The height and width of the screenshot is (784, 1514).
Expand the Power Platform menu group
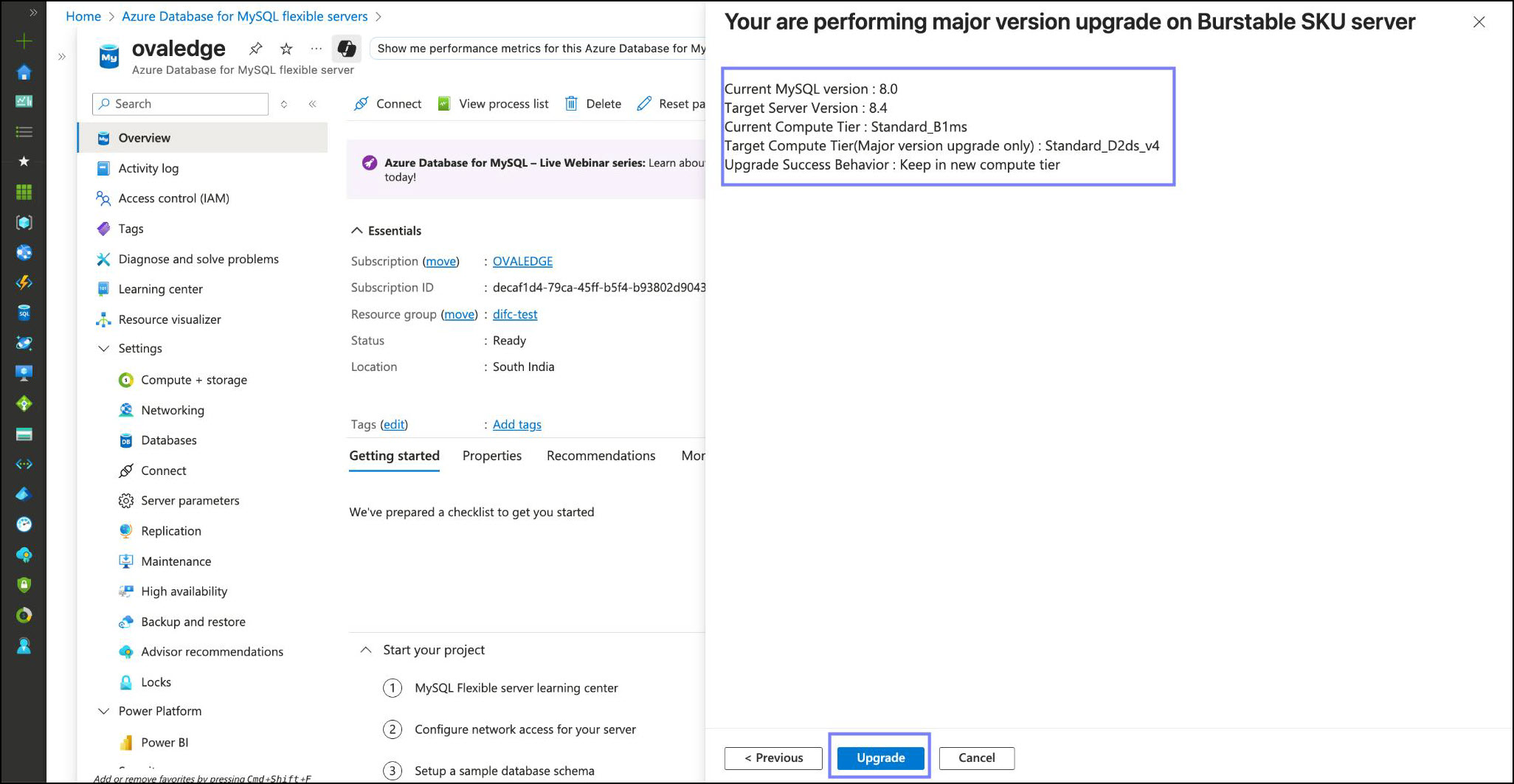pyautogui.click(x=104, y=711)
